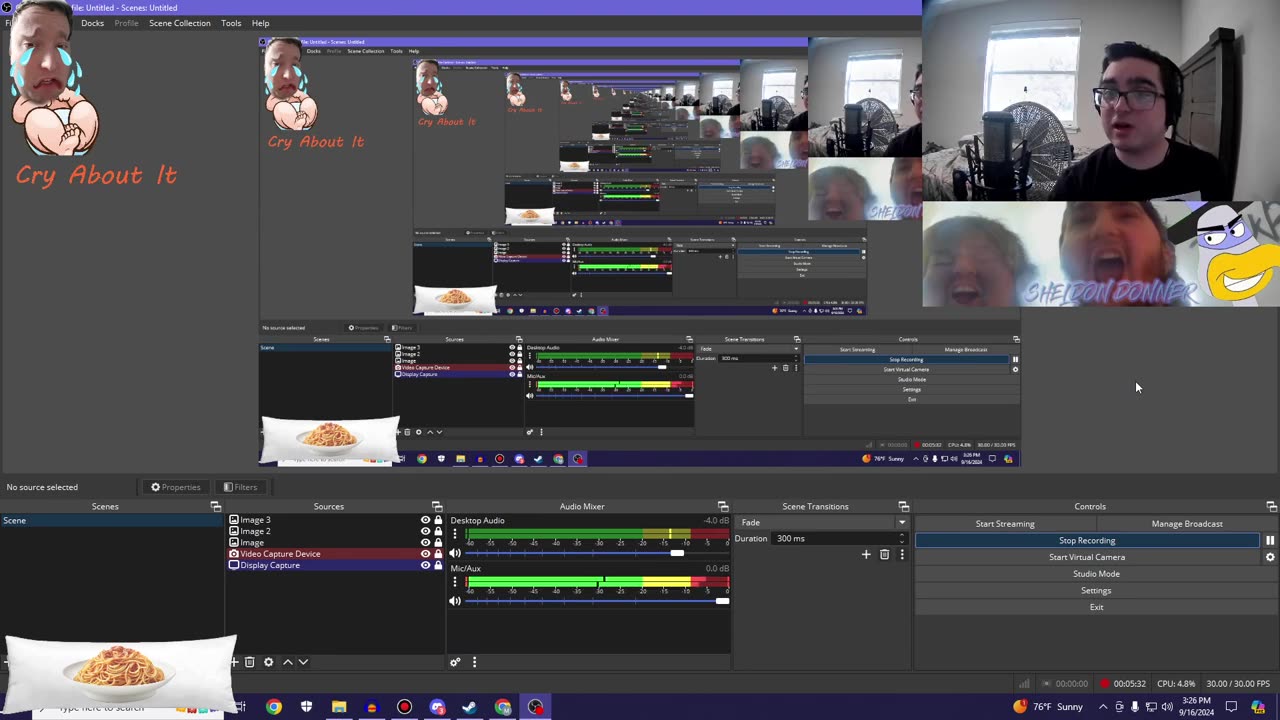
Task: Select the Display Capture source
Action: point(270,565)
